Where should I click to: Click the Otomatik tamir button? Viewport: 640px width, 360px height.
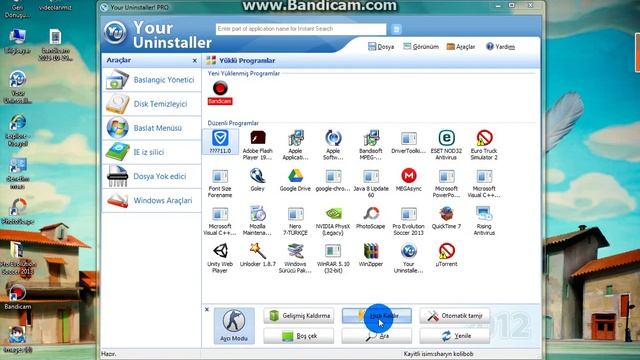click(x=455, y=316)
